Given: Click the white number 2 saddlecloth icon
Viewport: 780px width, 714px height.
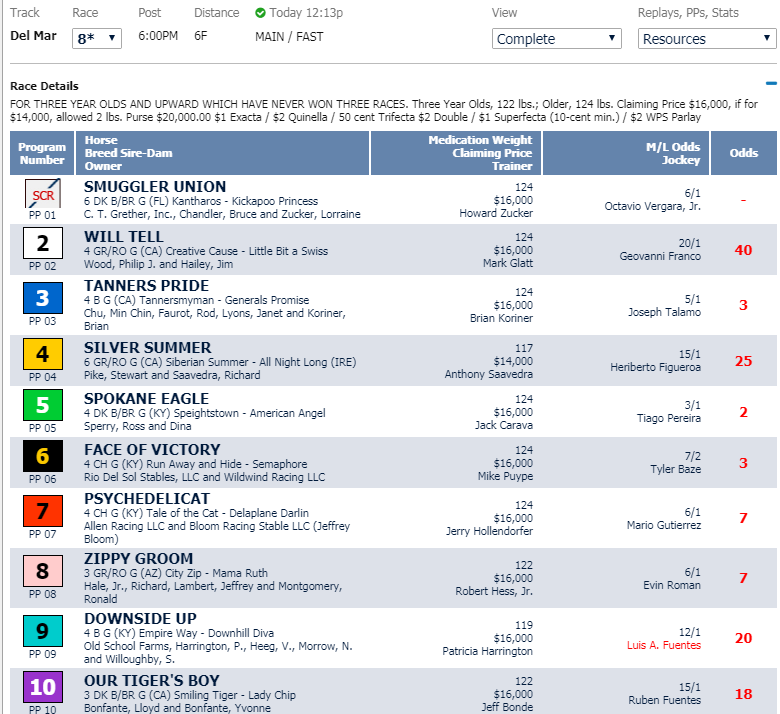Looking at the screenshot, I should pos(42,243).
